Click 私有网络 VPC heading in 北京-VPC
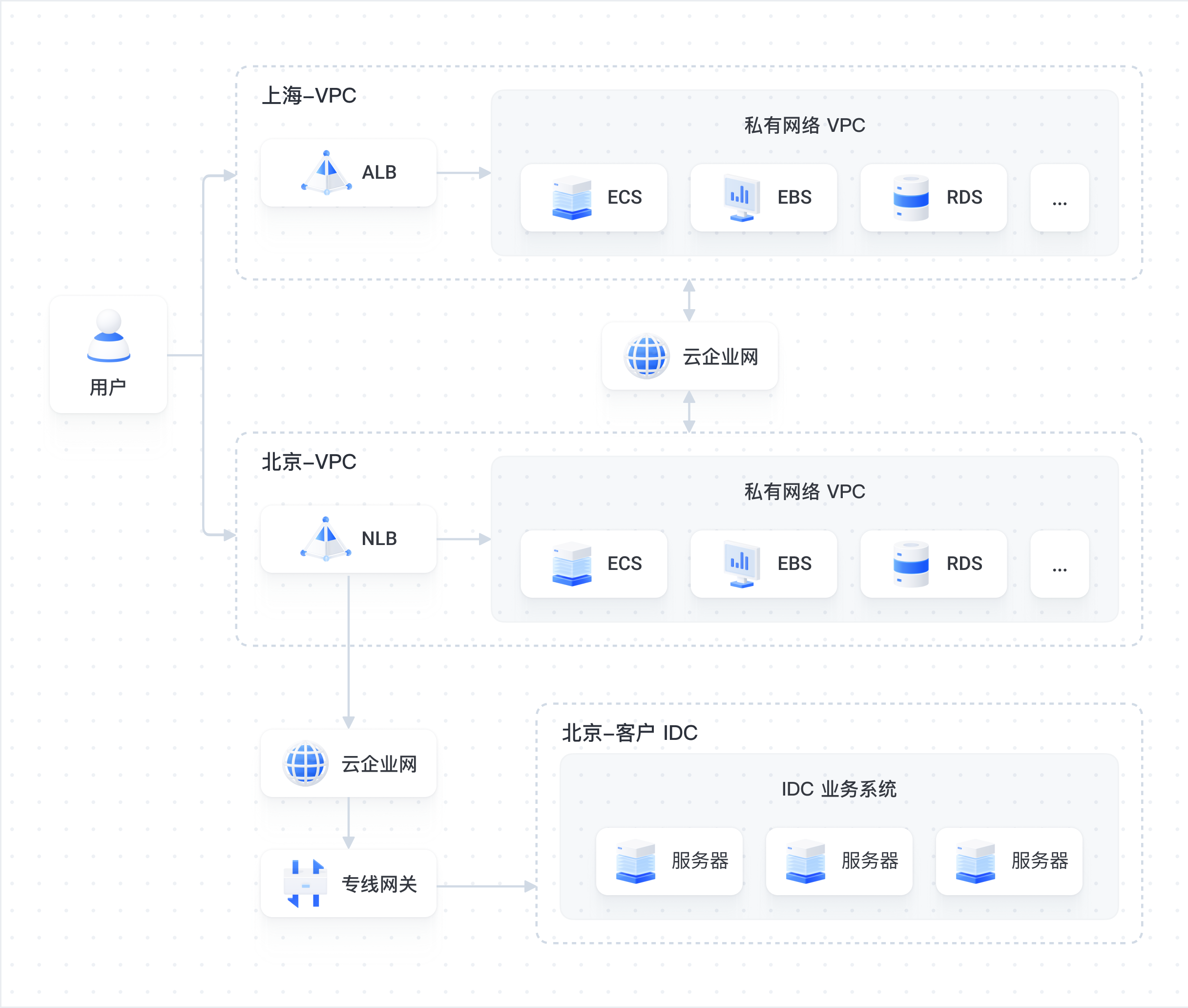 (x=805, y=491)
